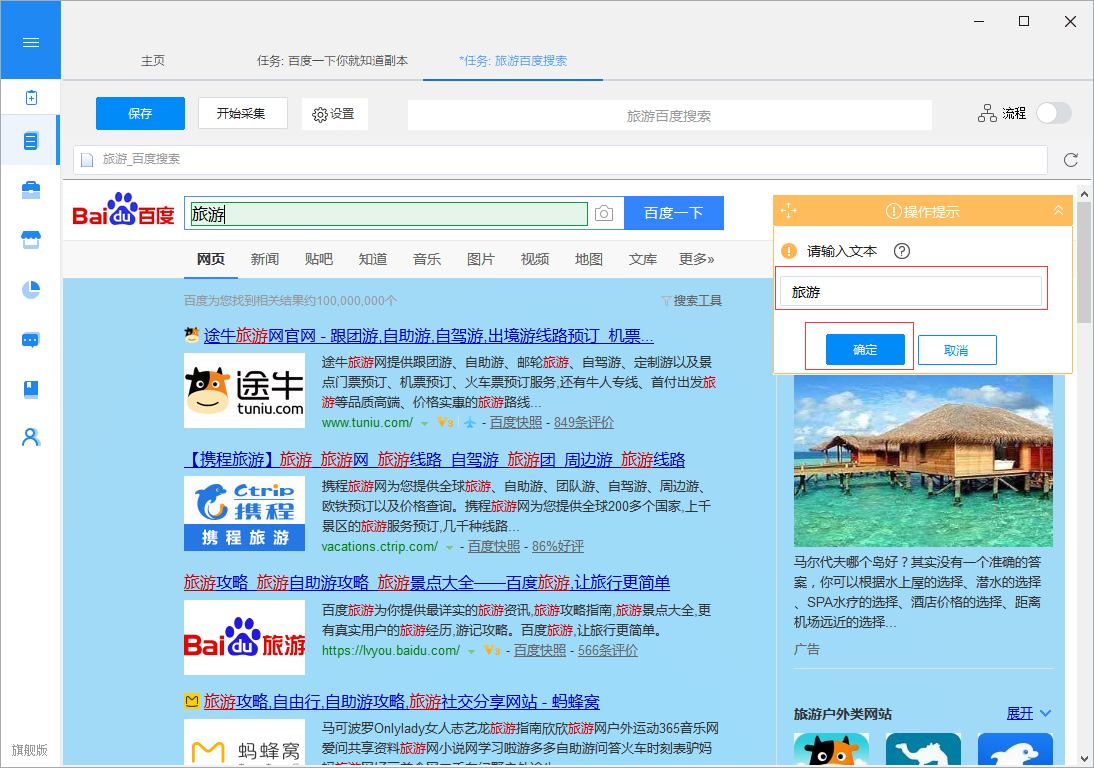
Task: Click the URL address bar field
Action: pyautogui.click(x=560, y=160)
